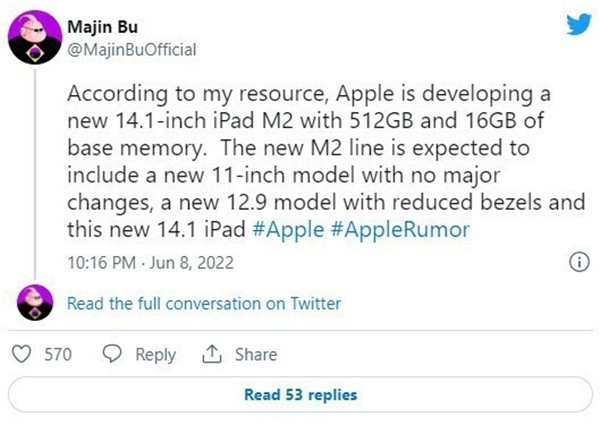The height and width of the screenshot is (424, 600).
Task: Click the Share text label
Action: click(x=256, y=355)
